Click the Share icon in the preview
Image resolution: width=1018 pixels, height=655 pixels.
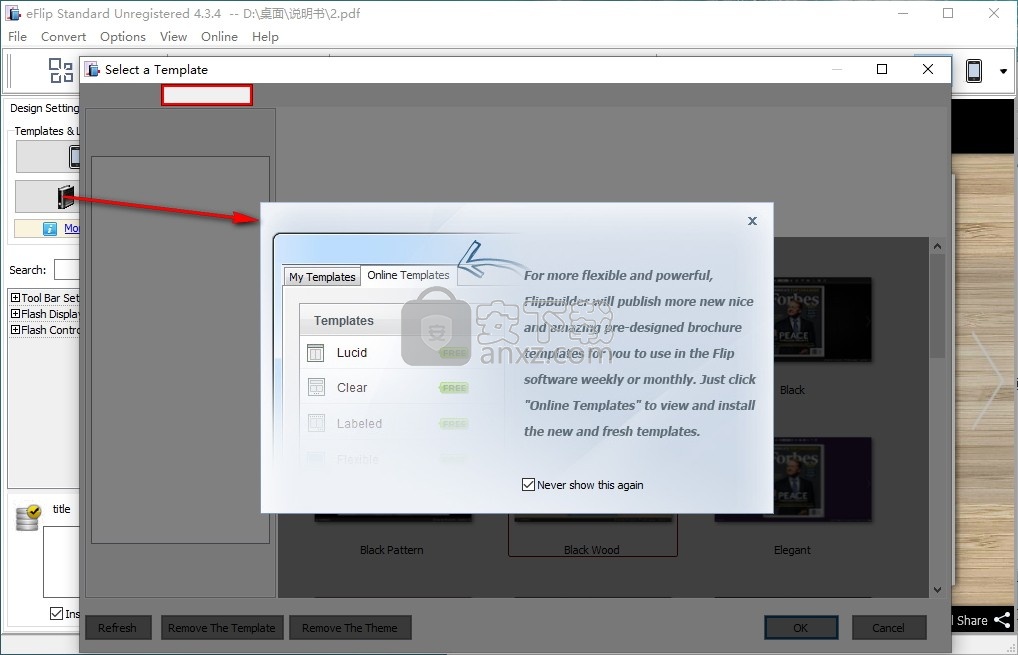pos(1002,620)
